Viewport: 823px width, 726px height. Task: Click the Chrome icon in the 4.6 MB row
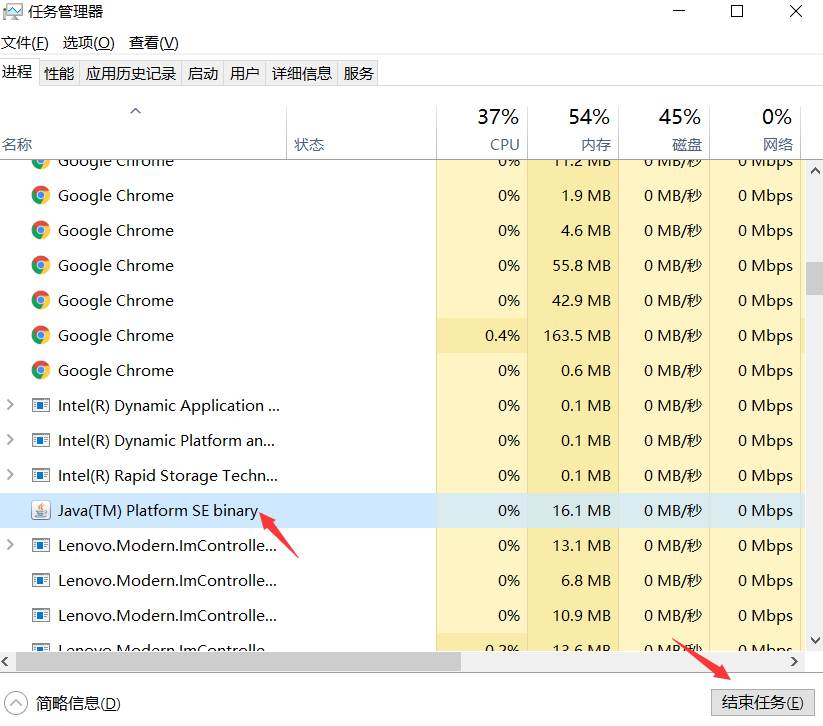point(40,230)
